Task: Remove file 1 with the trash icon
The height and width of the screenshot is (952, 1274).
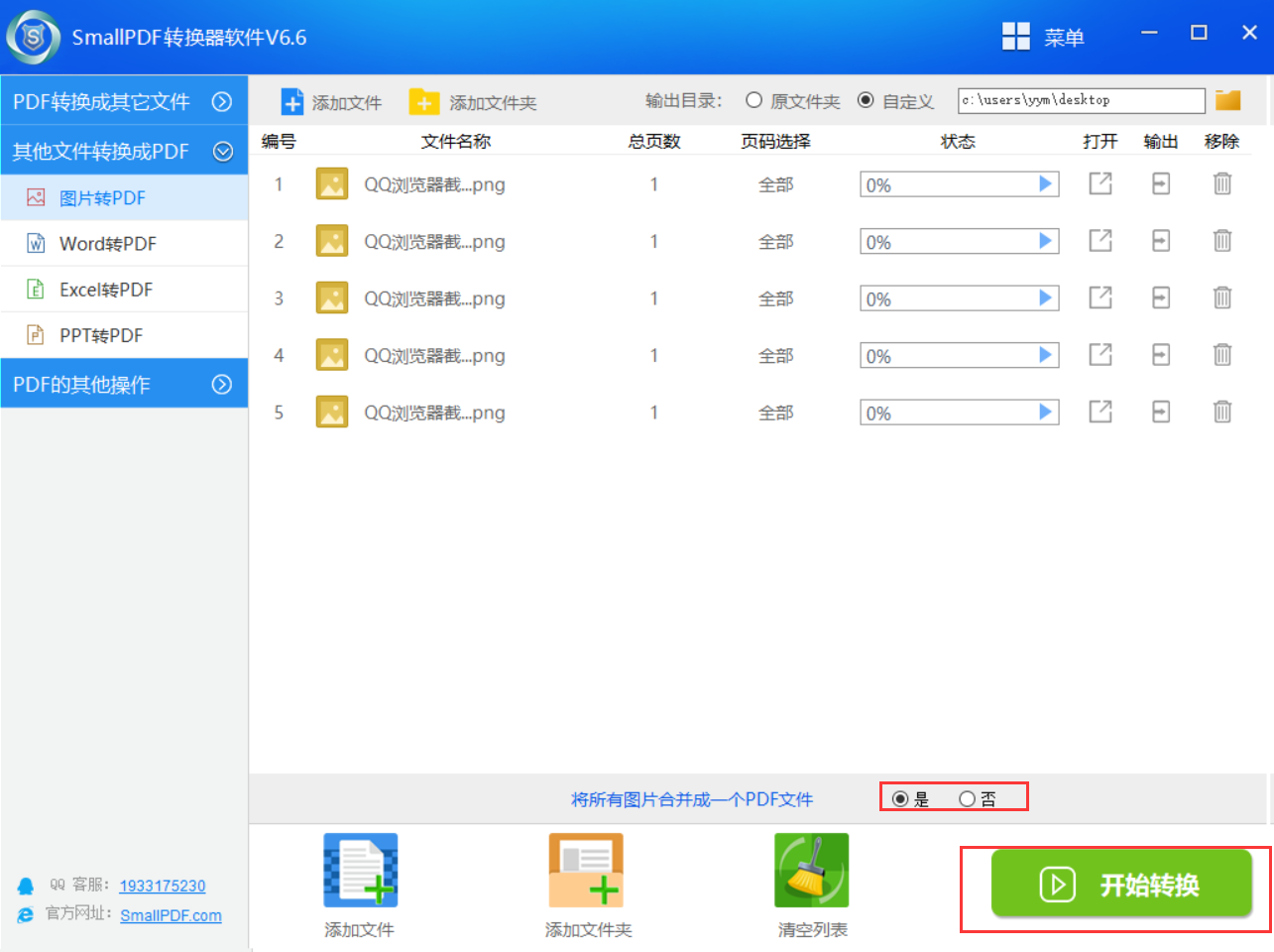Action: [1222, 183]
